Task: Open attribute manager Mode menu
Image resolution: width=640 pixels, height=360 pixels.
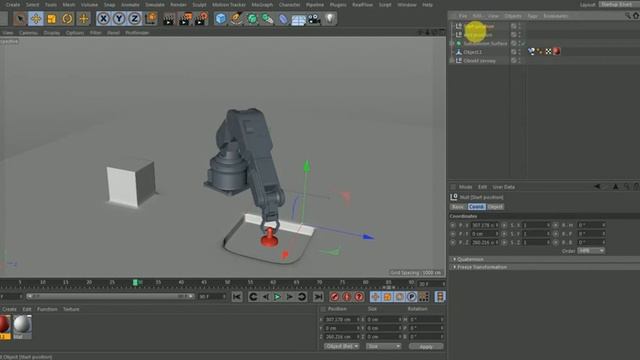Action: (x=465, y=187)
